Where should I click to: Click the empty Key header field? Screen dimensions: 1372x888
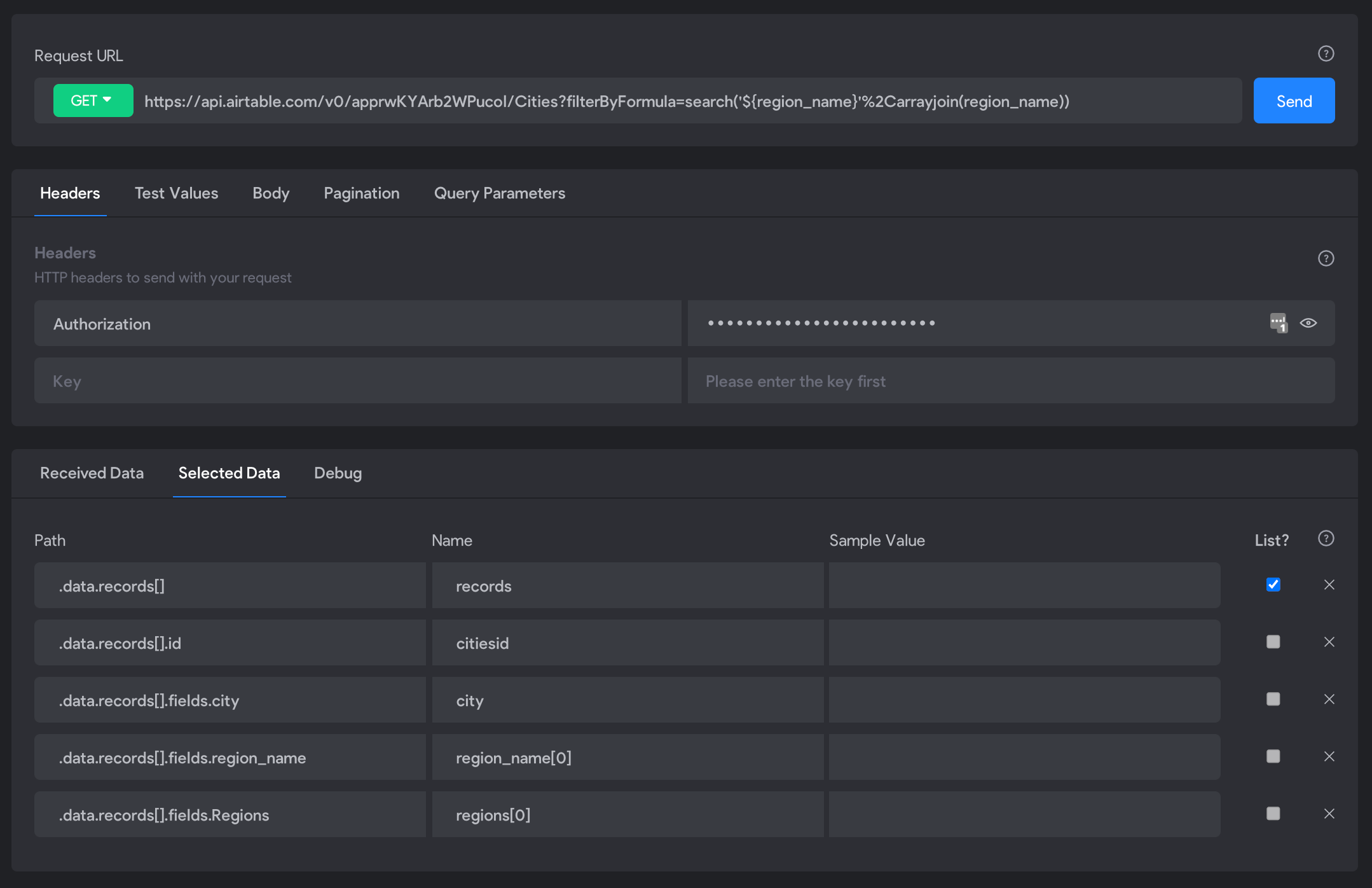357,381
